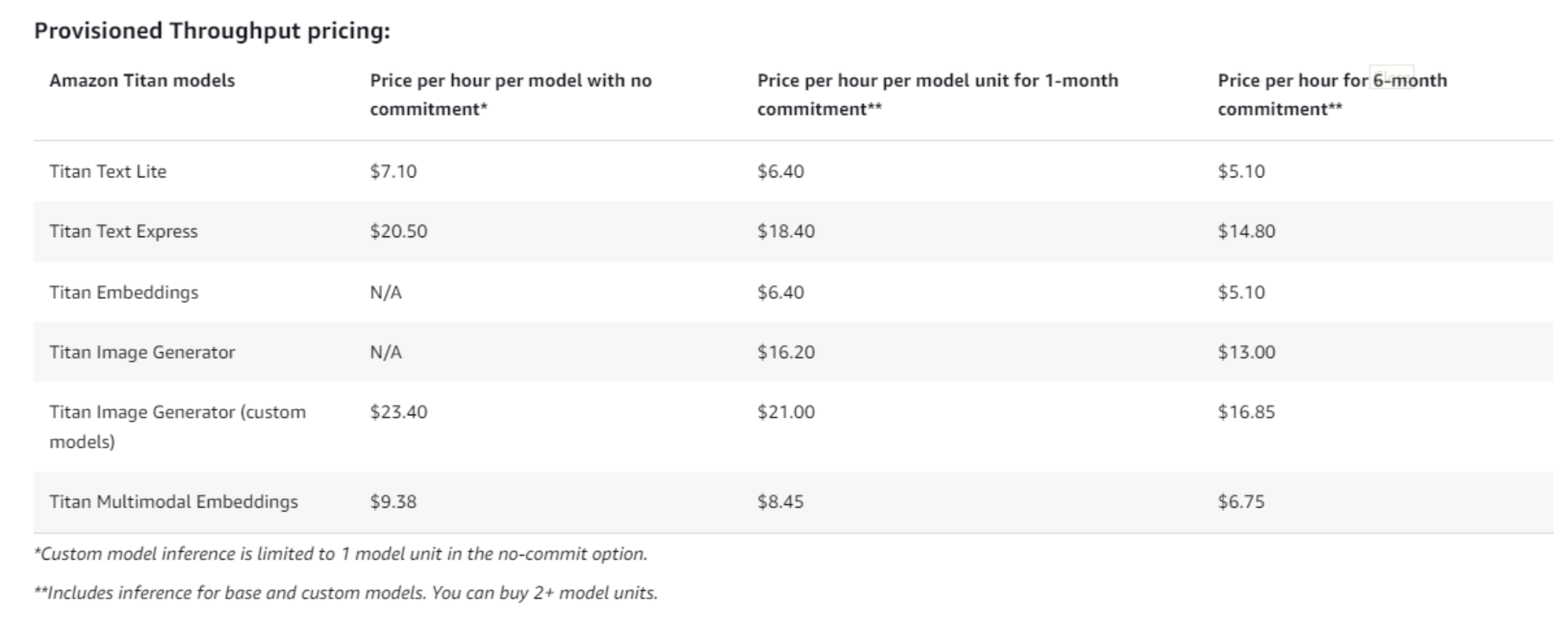Click the Titan Embeddings row label
1568x621 pixels.
124,292
